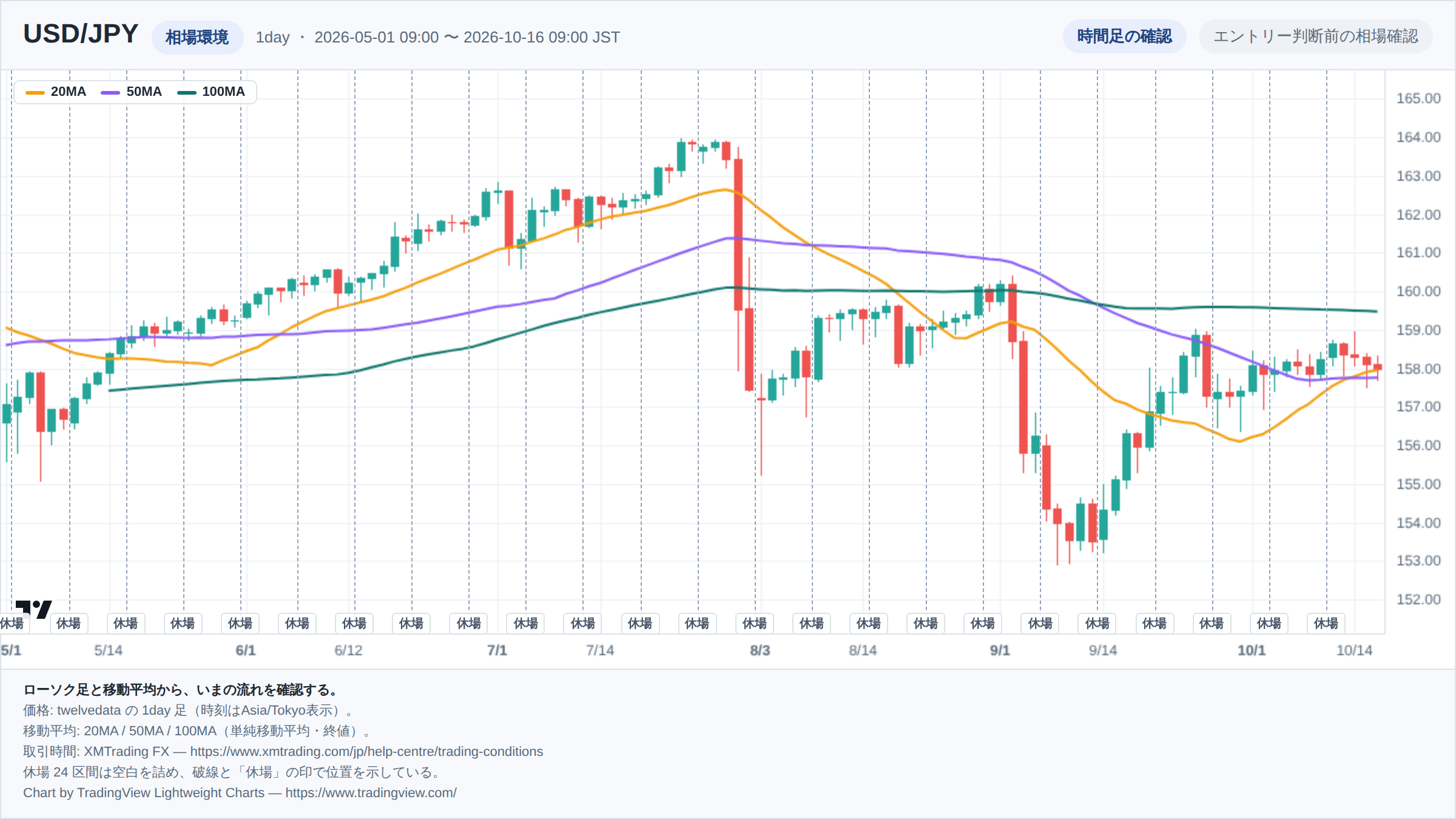Click the 100MA green legend swatch
This screenshot has height=819, width=1456.
tap(186, 92)
